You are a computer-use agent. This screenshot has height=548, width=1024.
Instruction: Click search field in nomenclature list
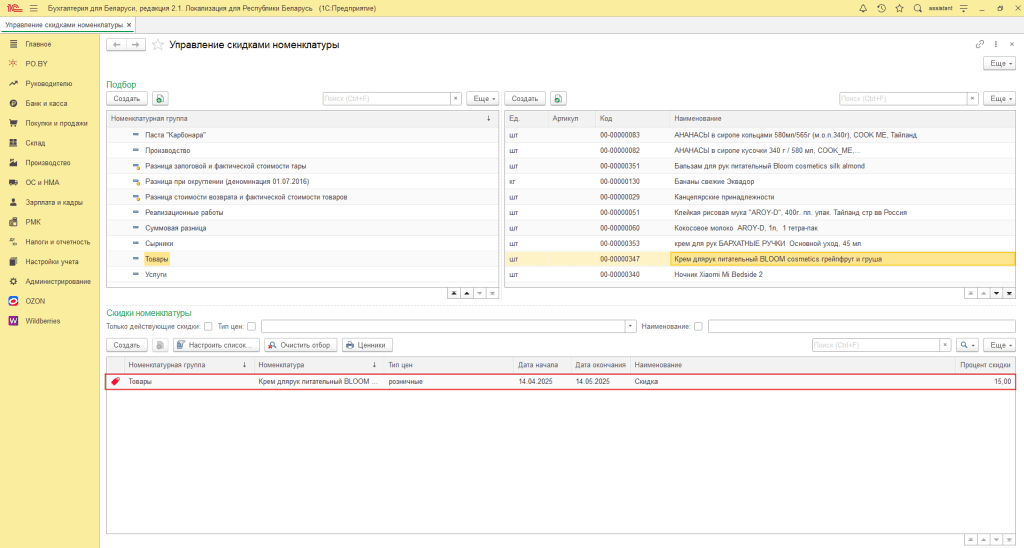903,99
